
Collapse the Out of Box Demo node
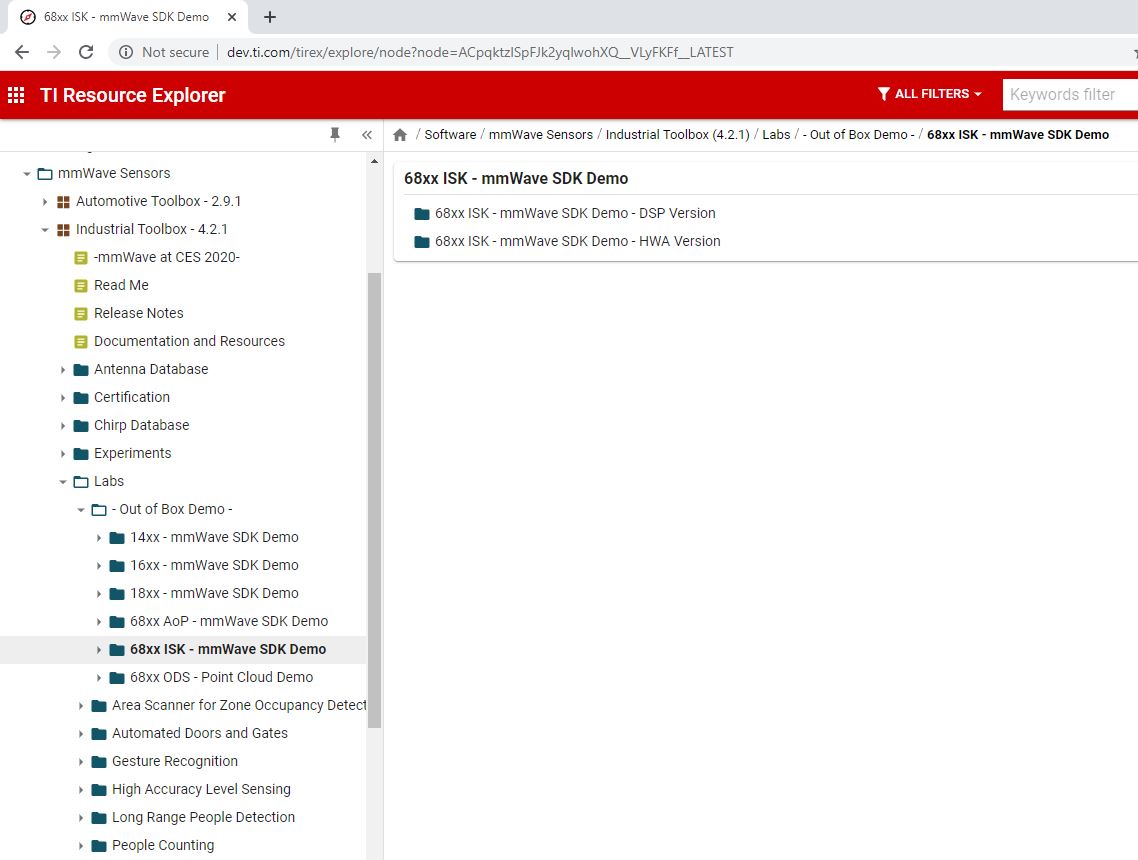point(81,510)
